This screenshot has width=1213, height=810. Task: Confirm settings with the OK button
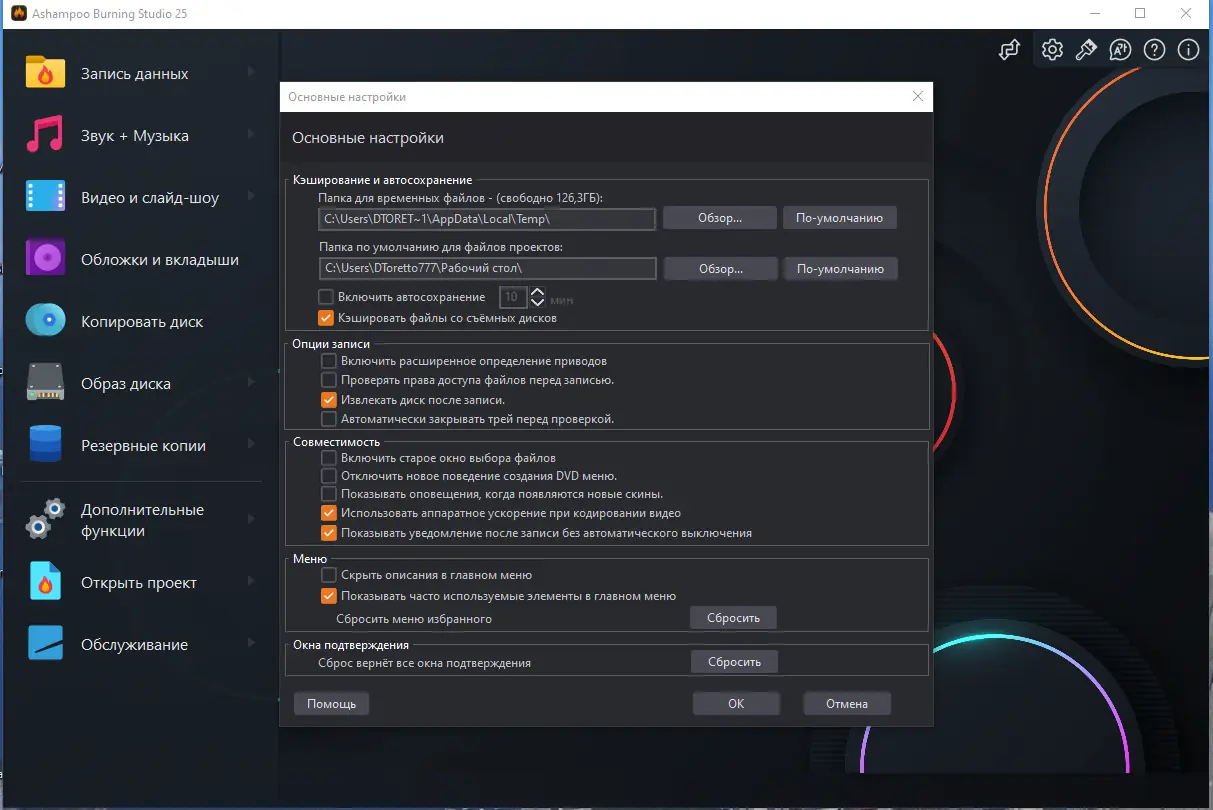736,704
